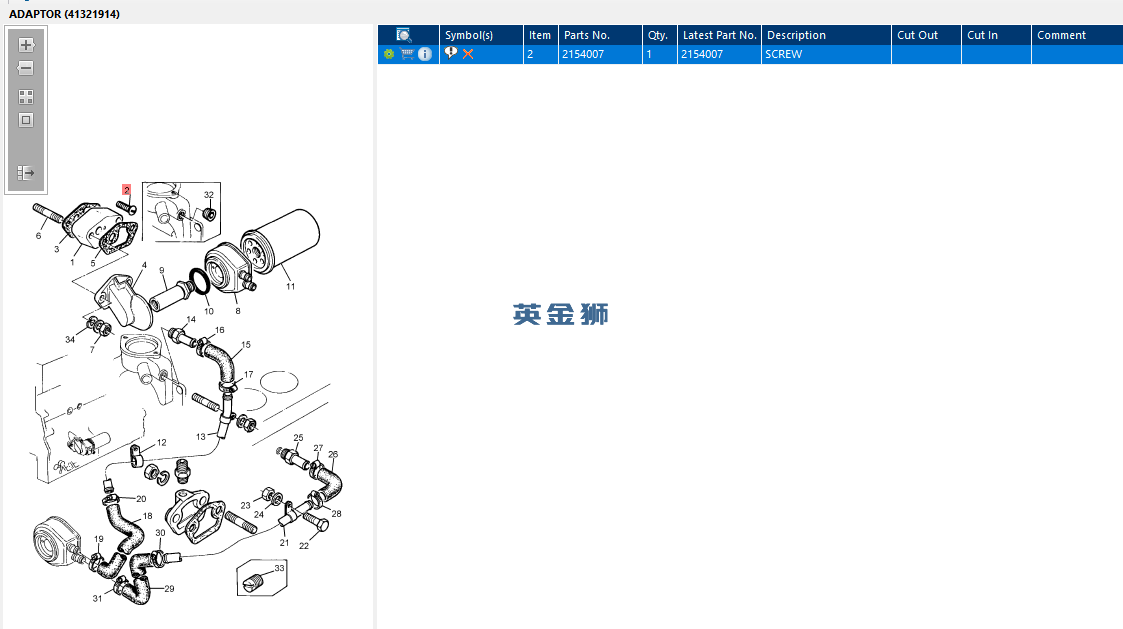Screen dimensions: 1123x629
Task: Click the green gear icon in SCREW row
Action: pyautogui.click(x=389, y=54)
